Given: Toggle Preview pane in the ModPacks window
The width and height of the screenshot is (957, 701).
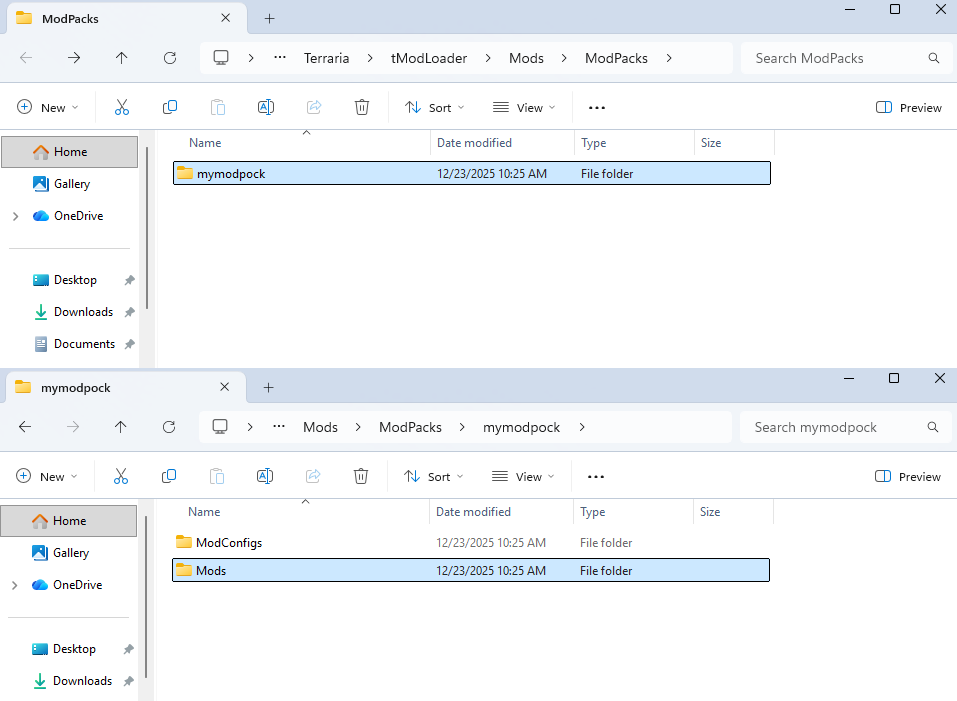Looking at the screenshot, I should click(908, 107).
